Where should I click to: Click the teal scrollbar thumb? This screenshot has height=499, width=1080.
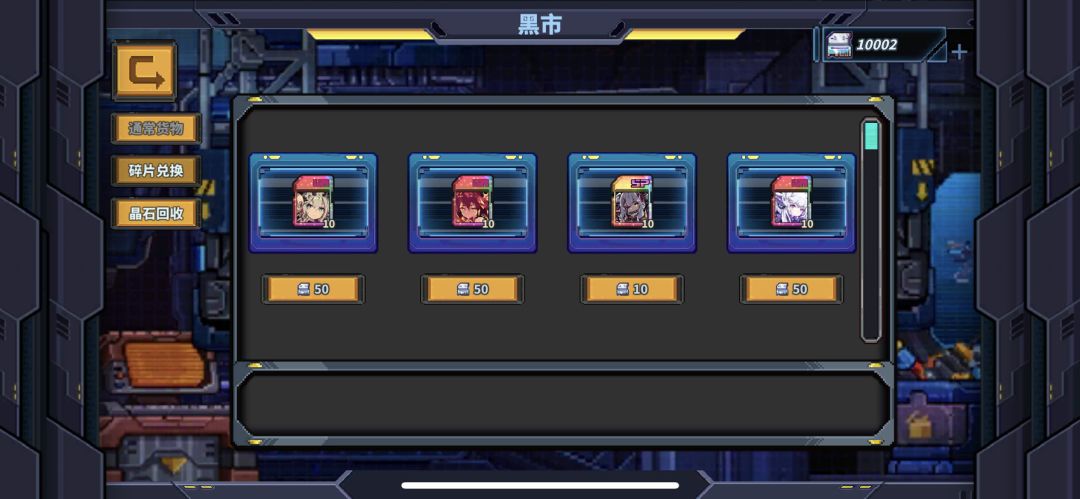(x=871, y=136)
